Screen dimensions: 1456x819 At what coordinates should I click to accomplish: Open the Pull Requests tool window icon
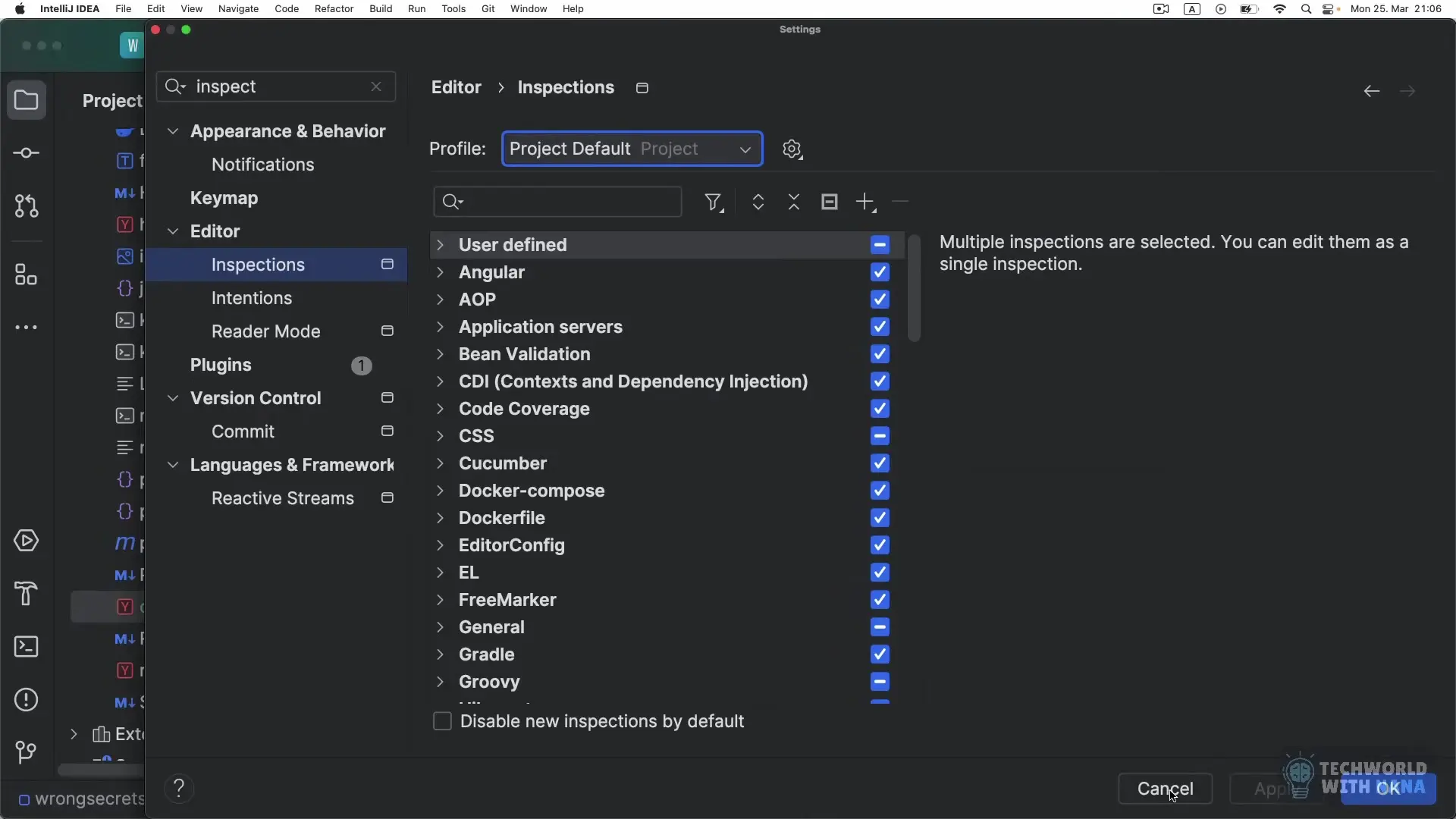tap(27, 206)
